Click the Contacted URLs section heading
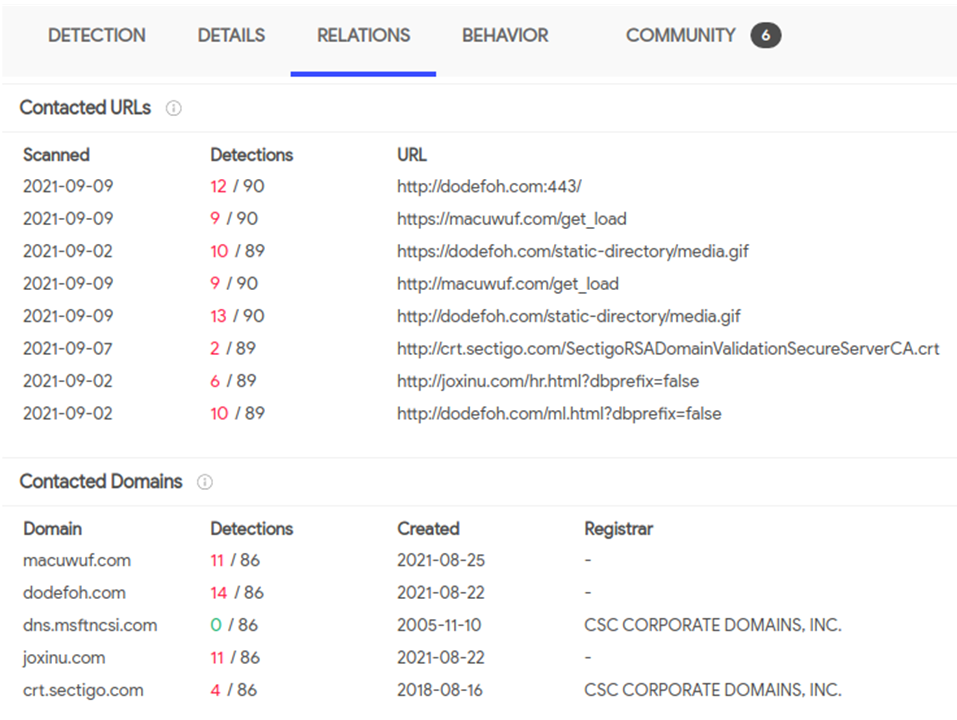The height and width of the screenshot is (720, 957). [85, 108]
